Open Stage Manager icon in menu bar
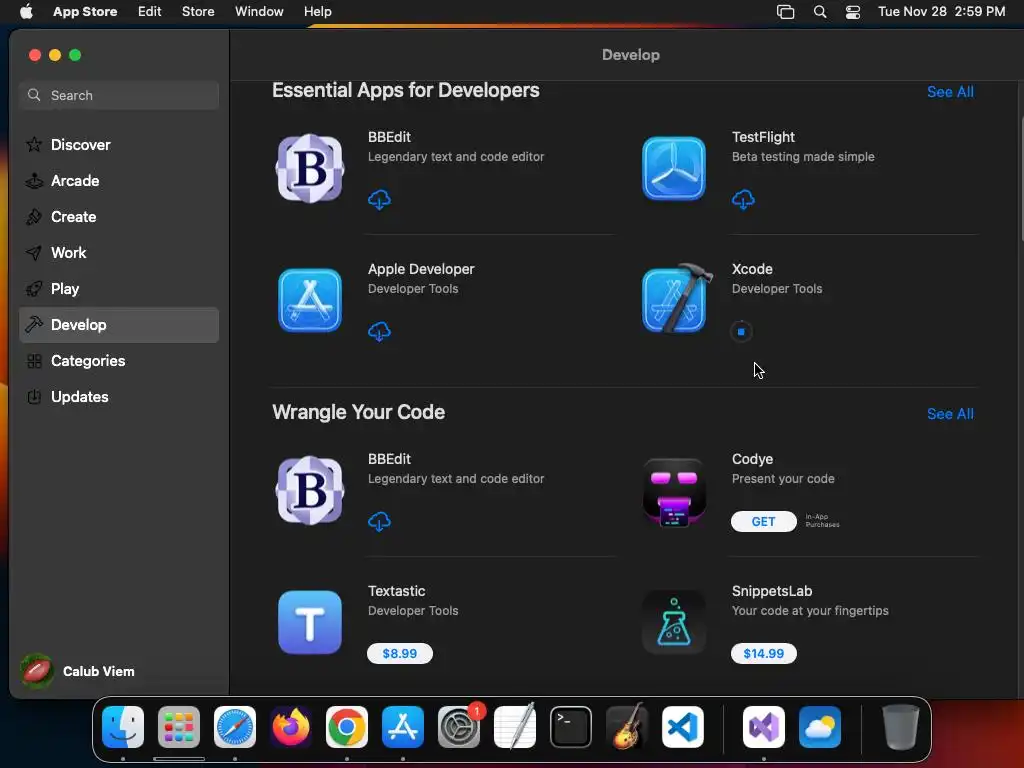The height and width of the screenshot is (768, 1024). coord(786,12)
